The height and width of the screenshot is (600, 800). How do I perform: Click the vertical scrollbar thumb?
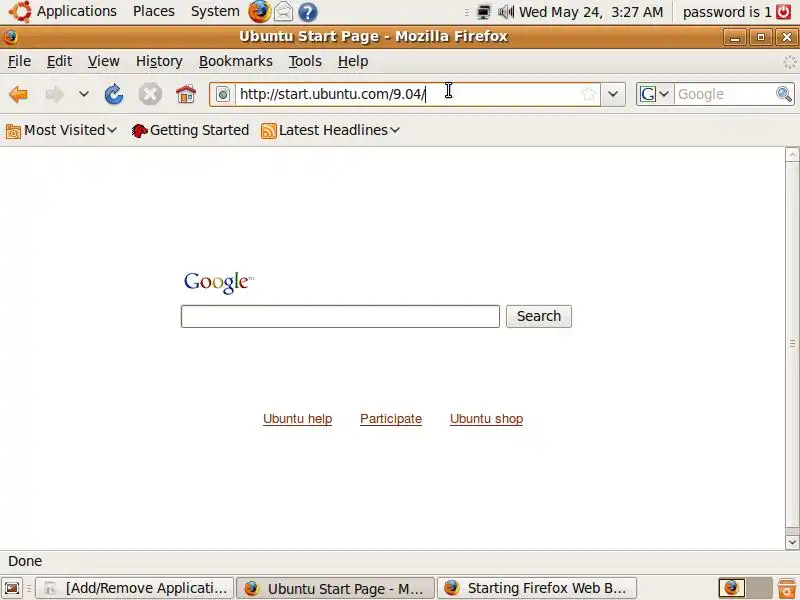point(792,344)
